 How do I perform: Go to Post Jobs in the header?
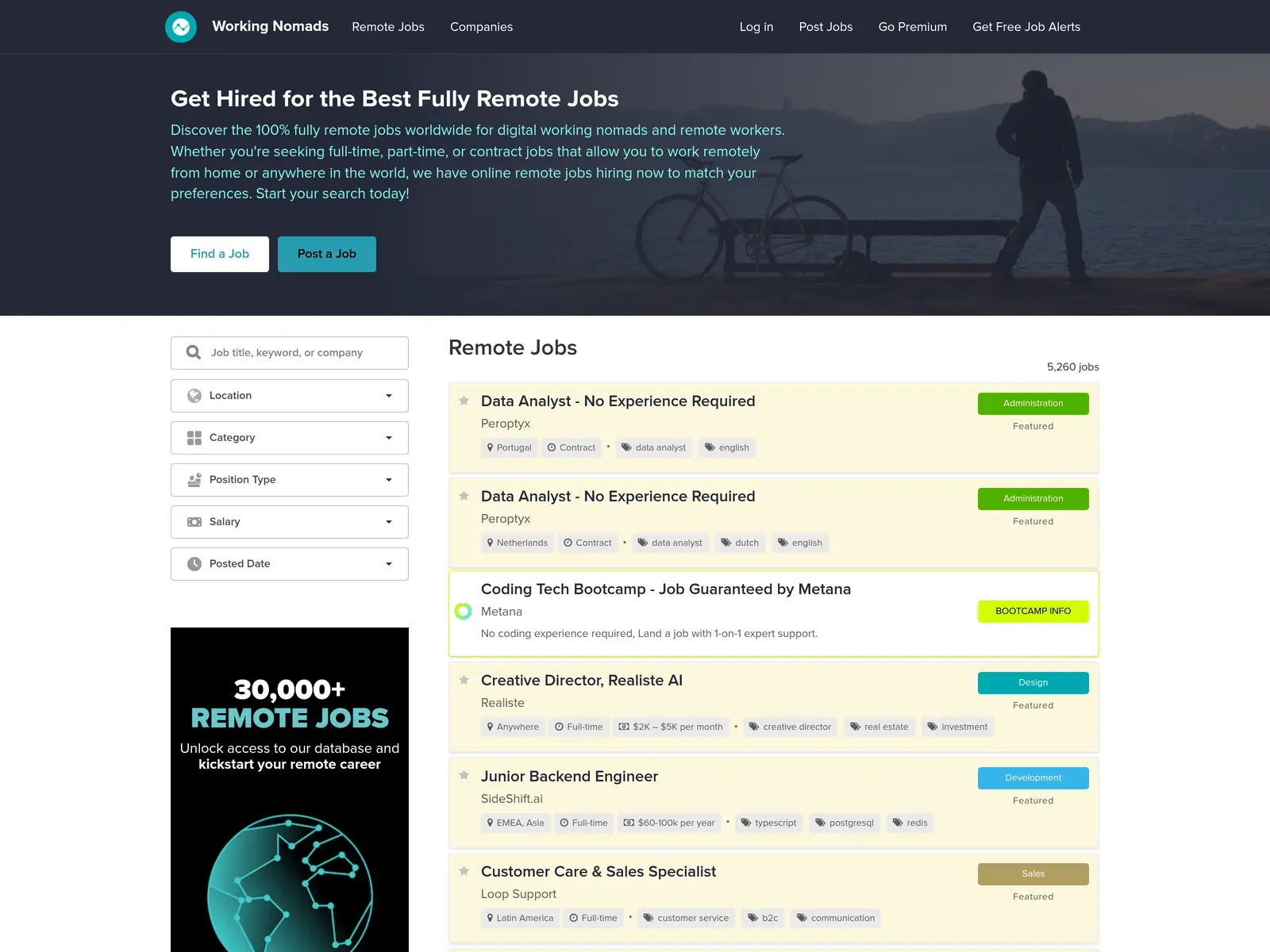click(825, 27)
